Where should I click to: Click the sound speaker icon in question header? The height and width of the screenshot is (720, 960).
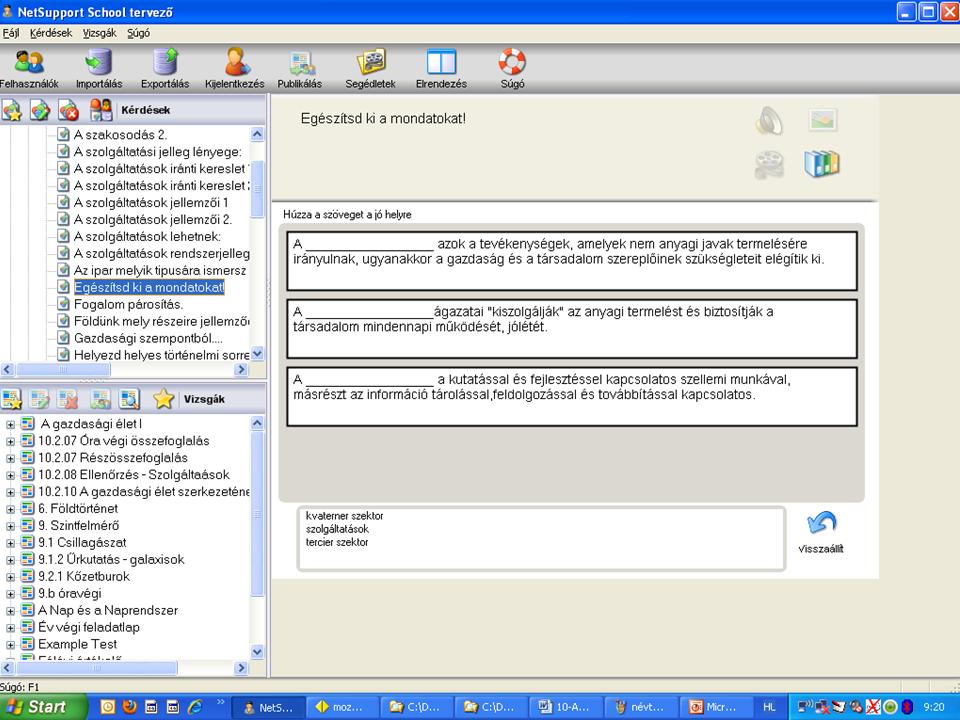coord(769,122)
